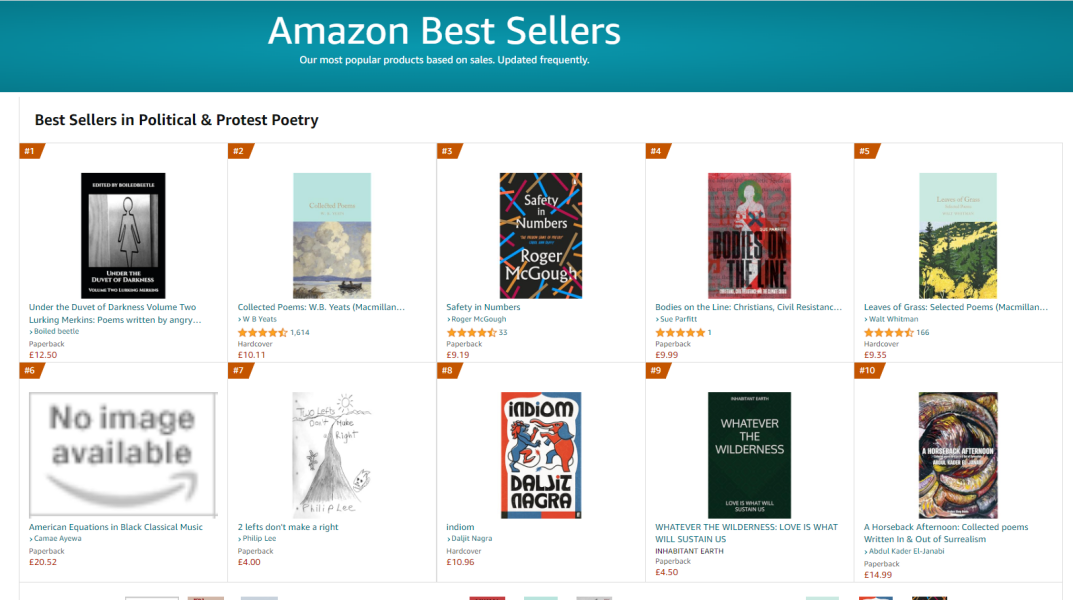Visit the Roger McGough author page link
Screen dimensions: 1073x600
pyautogui.click(x=478, y=319)
